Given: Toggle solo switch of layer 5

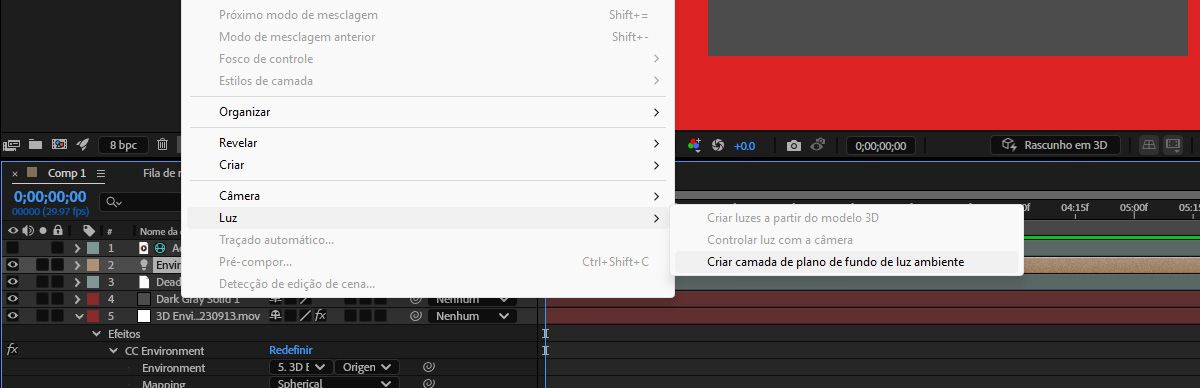Looking at the screenshot, I should pyautogui.click(x=43, y=316).
